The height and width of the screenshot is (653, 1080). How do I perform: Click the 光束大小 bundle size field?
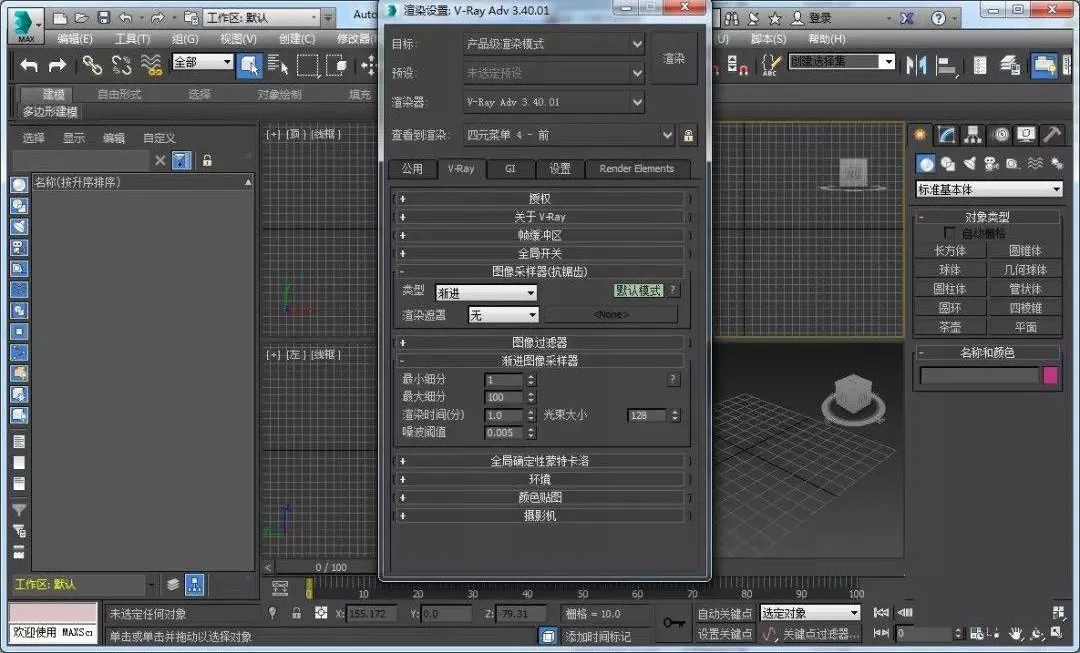[x=648, y=415]
